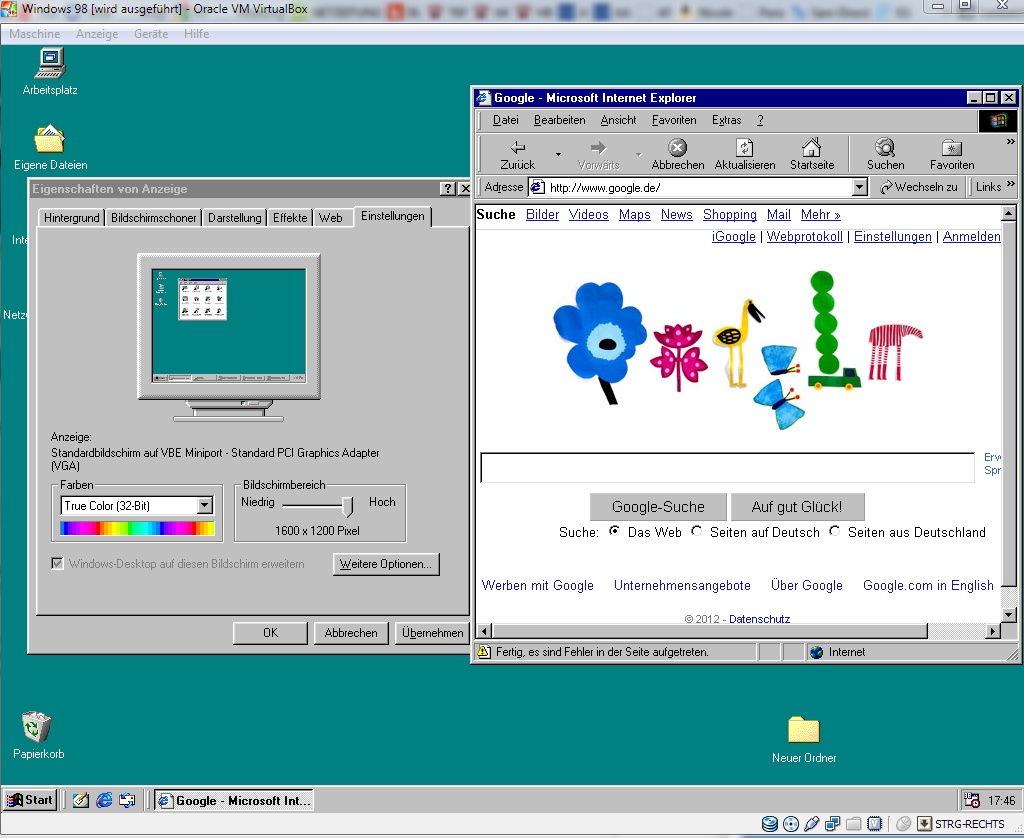Viewport: 1024px width, 838px height.
Task: Open the Zurück history dropdown arrow
Action: [558, 154]
